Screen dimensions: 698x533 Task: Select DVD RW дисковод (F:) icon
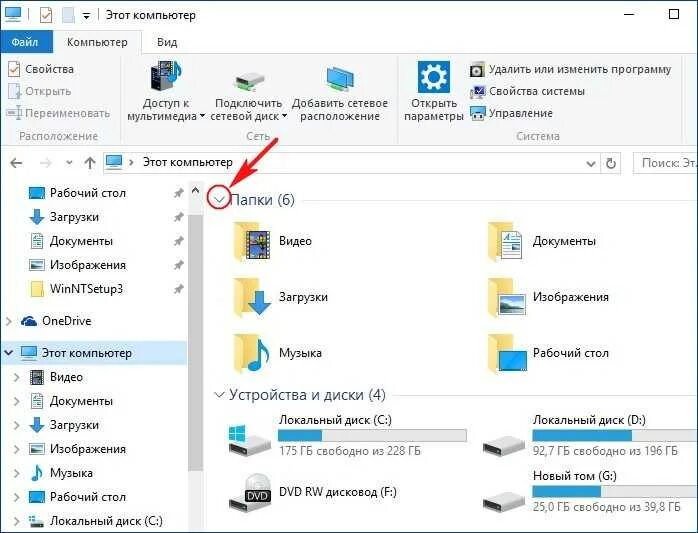pyautogui.click(x=250, y=493)
